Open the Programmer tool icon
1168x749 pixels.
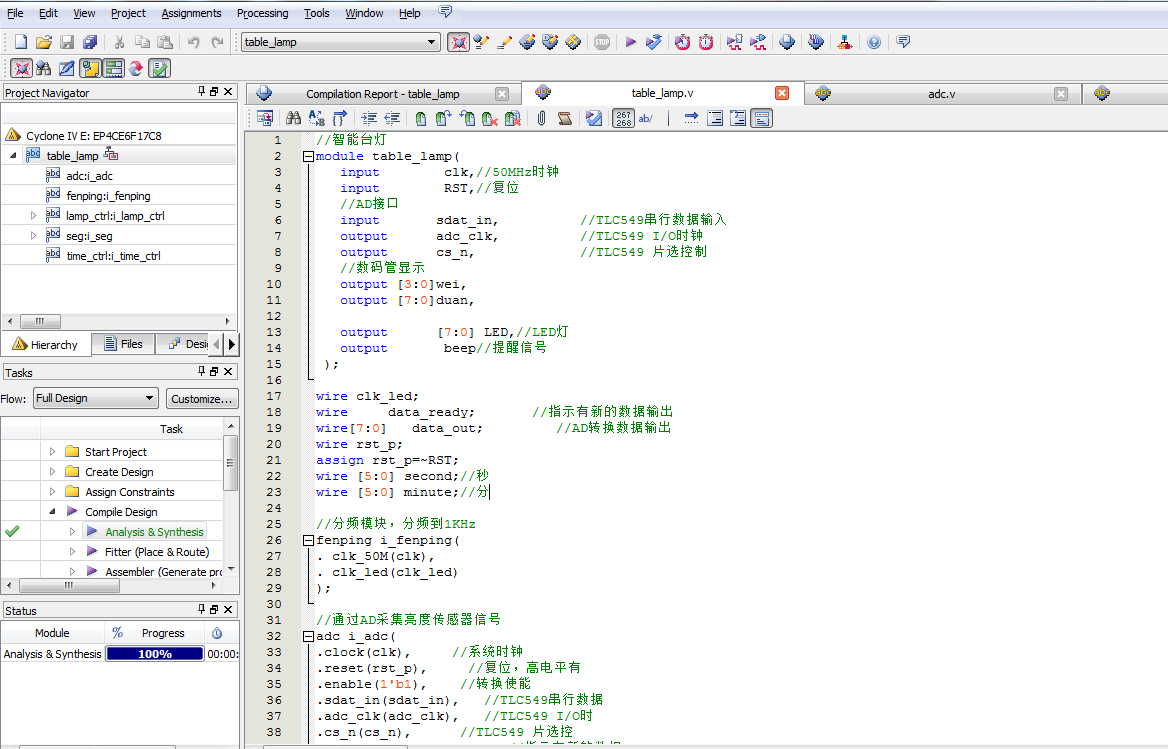click(816, 42)
